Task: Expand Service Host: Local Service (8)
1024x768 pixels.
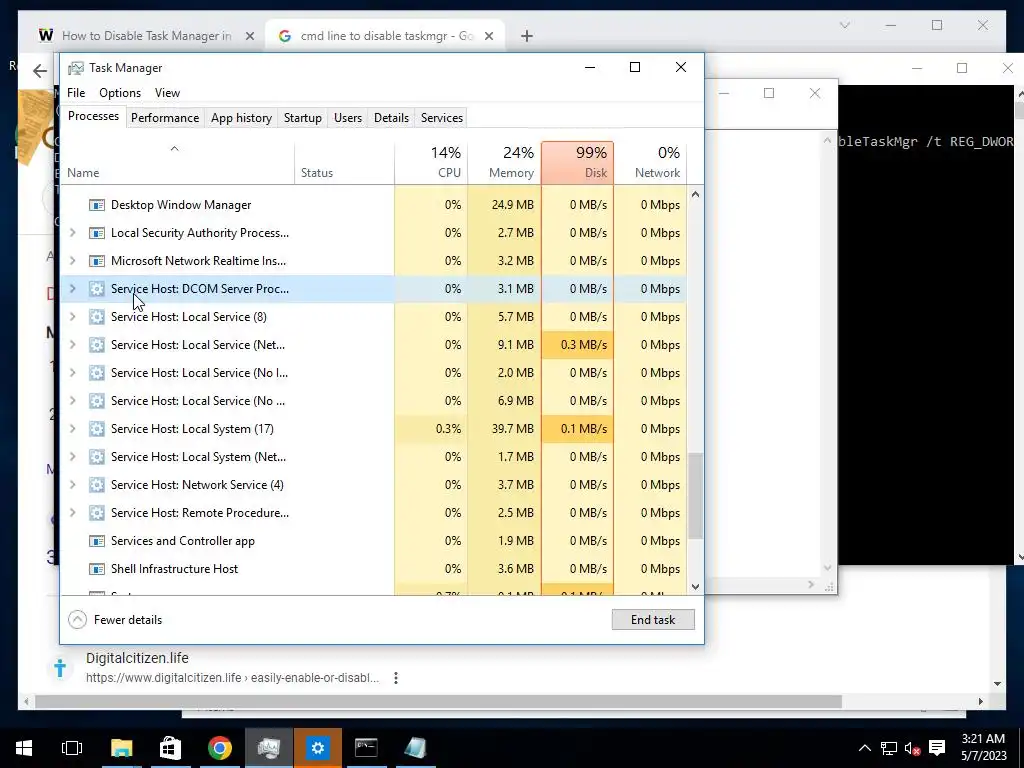Action: click(72, 317)
